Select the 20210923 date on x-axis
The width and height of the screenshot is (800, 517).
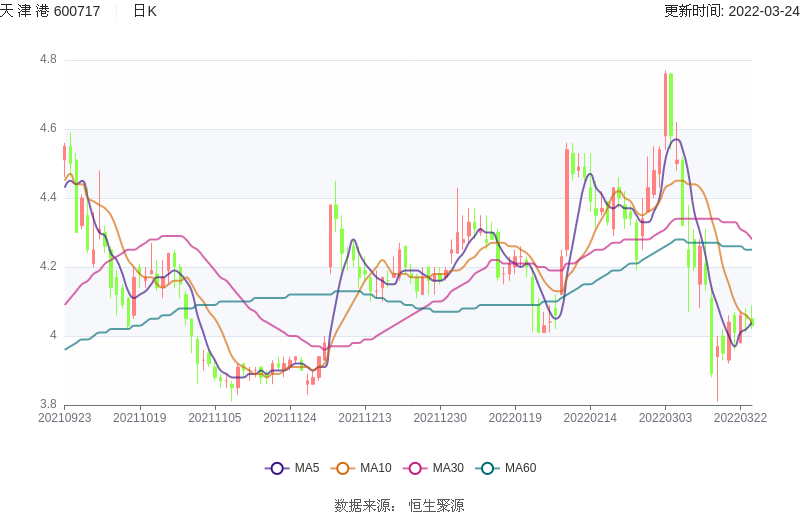[64, 419]
